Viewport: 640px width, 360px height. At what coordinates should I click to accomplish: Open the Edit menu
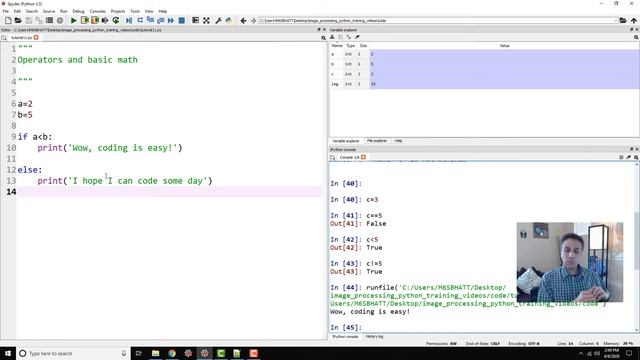[x=17, y=11]
